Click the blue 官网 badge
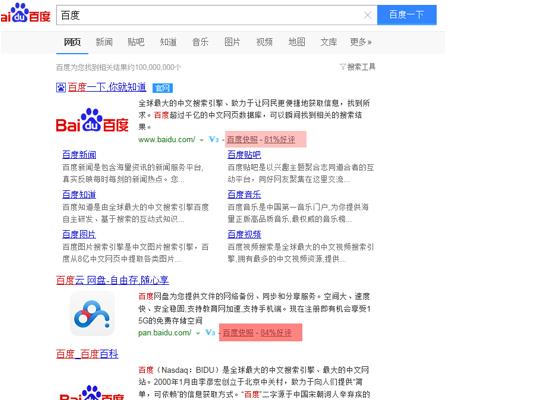Viewport: 550px width, 400px height. (162, 88)
